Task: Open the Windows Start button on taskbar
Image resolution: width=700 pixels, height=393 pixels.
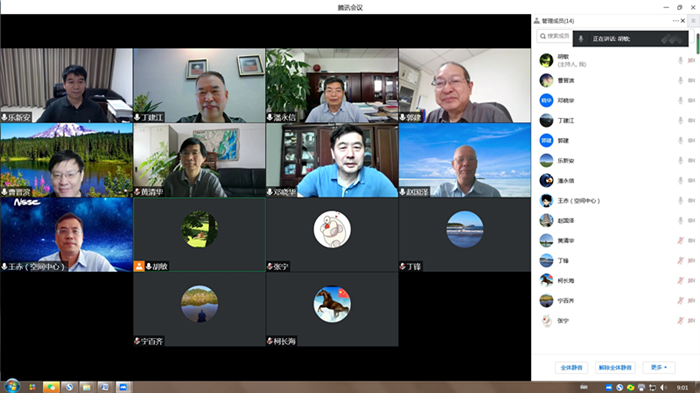Action: tap(12, 386)
